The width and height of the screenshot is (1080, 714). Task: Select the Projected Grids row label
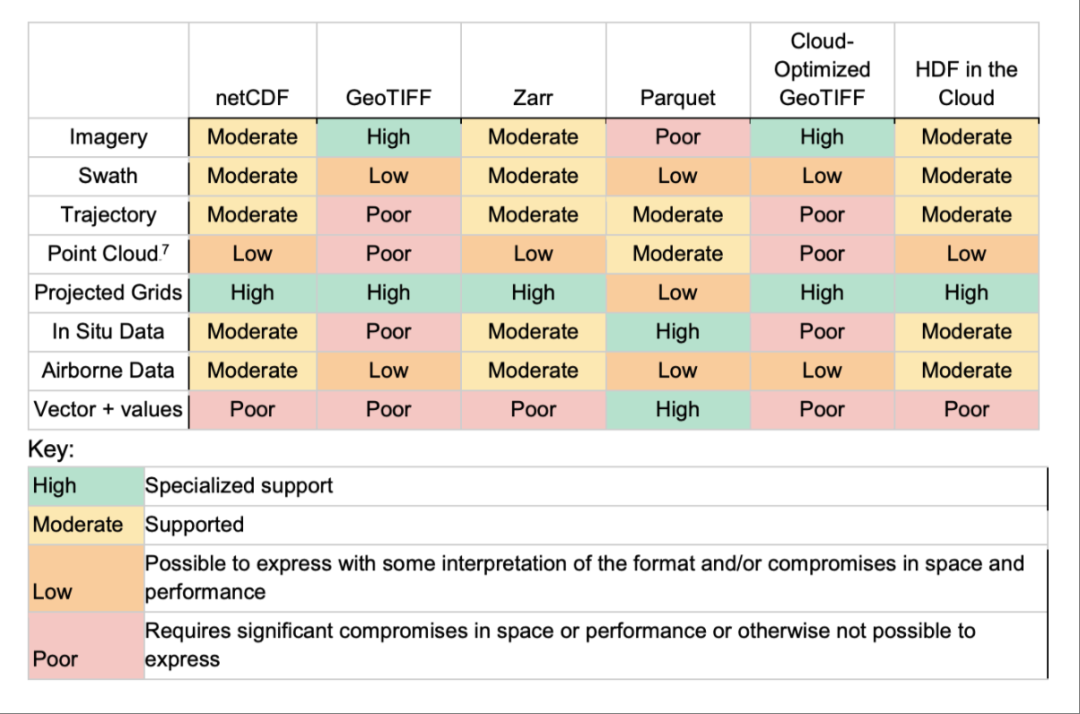(108, 293)
